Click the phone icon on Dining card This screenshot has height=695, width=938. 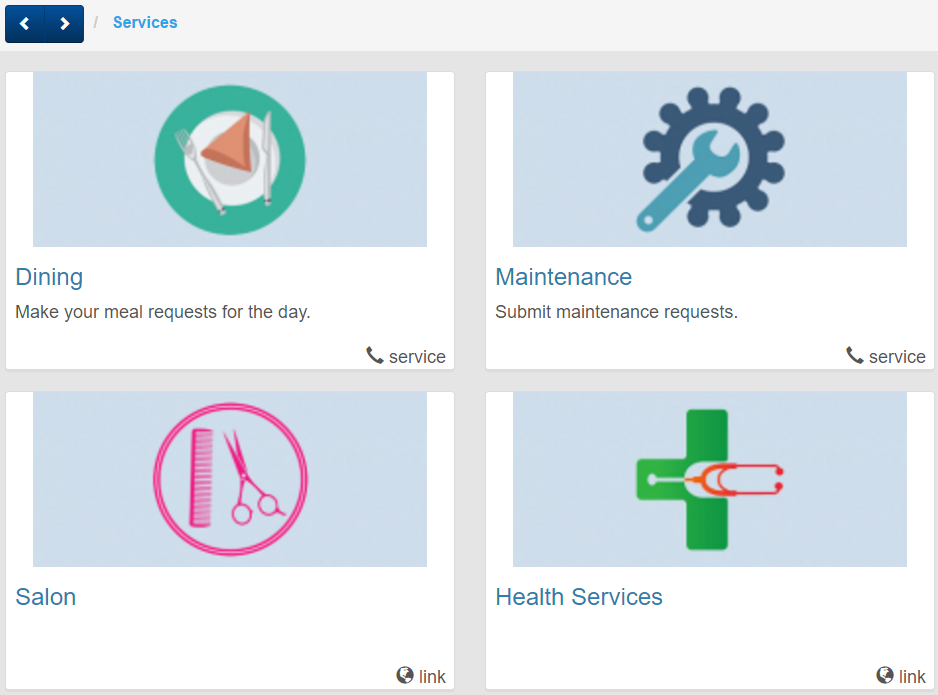[374, 355]
